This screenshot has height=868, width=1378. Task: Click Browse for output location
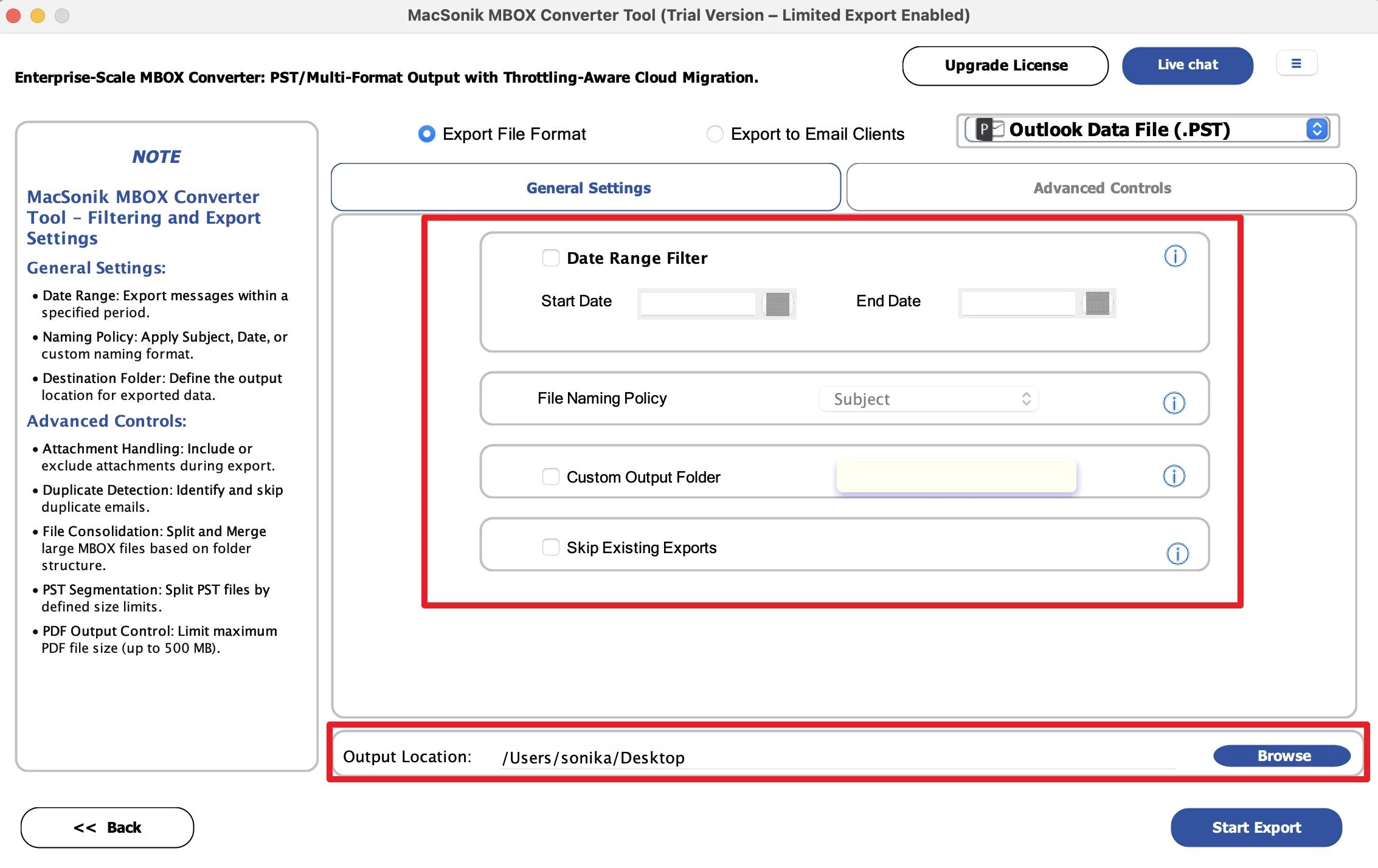[x=1282, y=756]
